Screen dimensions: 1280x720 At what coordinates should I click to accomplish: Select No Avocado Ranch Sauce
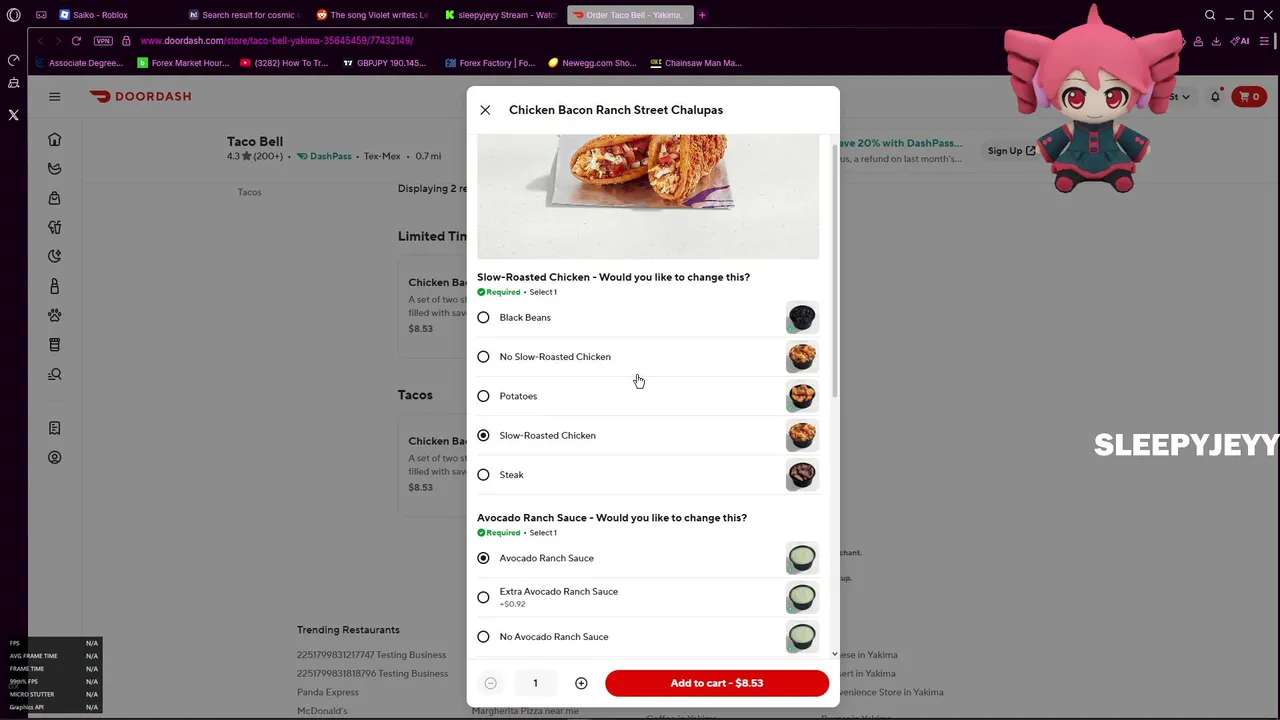pyautogui.click(x=648, y=637)
